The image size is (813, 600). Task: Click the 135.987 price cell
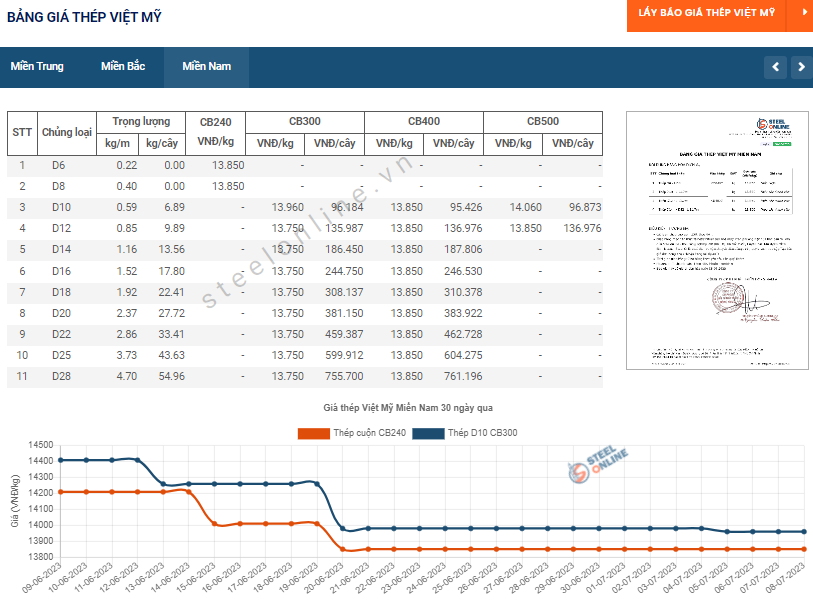(x=344, y=228)
